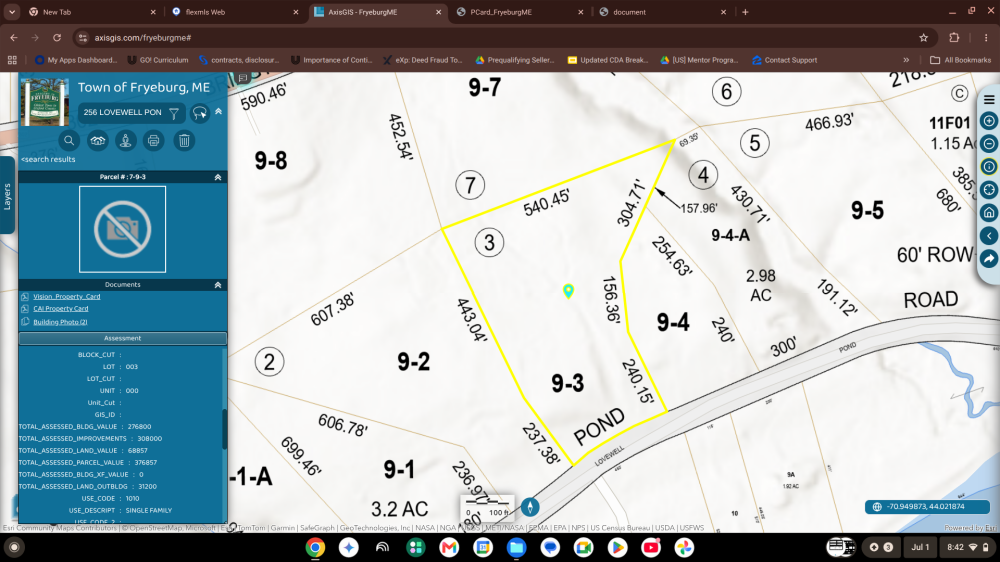Click the Town of Fryeburg sign image
The width and height of the screenshot is (1000, 562).
pos(45,102)
